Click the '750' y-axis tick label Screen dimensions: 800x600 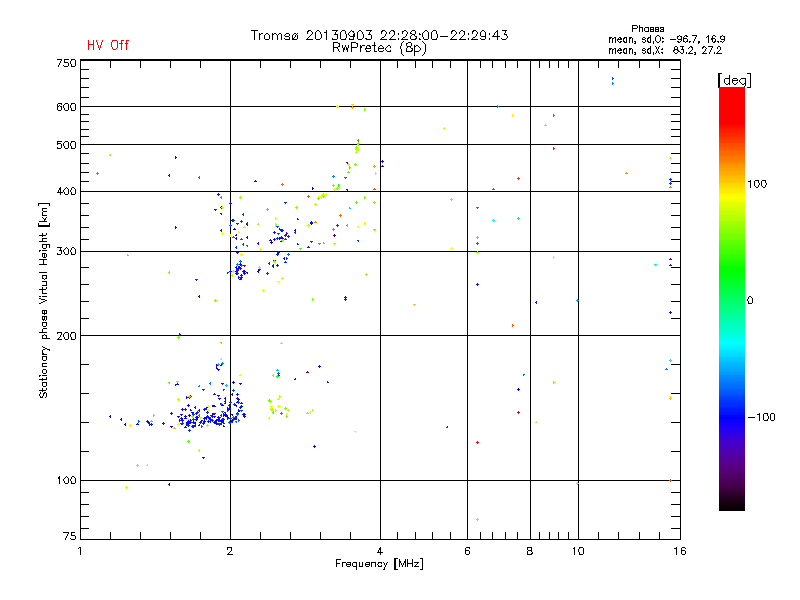pyautogui.click(x=67, y=63)
